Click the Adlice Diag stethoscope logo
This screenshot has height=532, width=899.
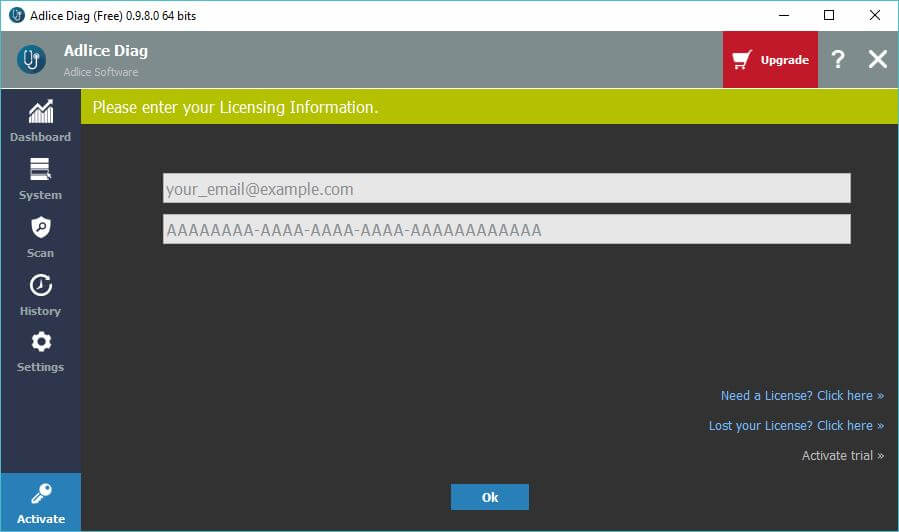[x=31, y=60]
